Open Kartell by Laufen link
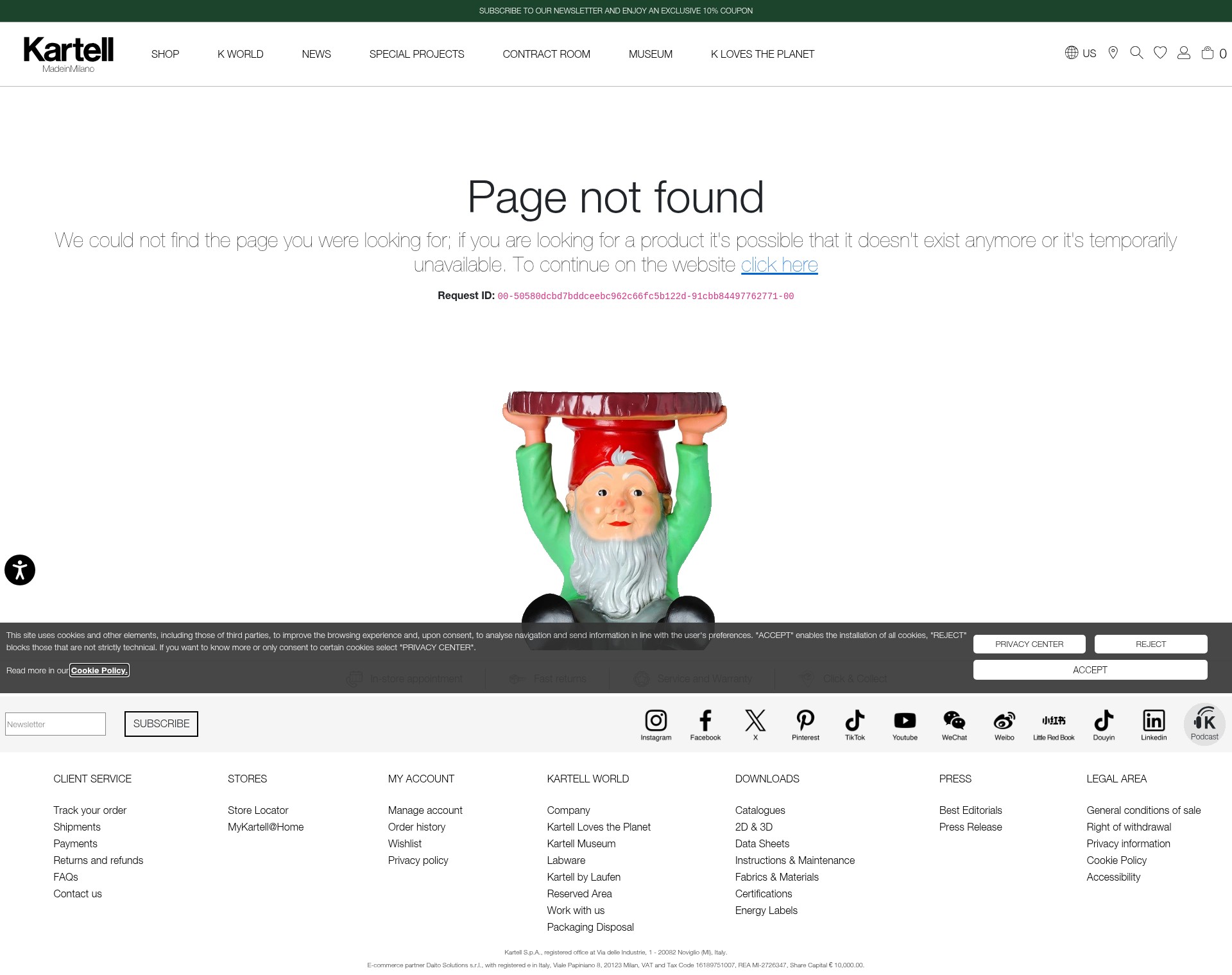Image resolution: width=1232 pixels, height=975 pixels. tap(584, 877)
